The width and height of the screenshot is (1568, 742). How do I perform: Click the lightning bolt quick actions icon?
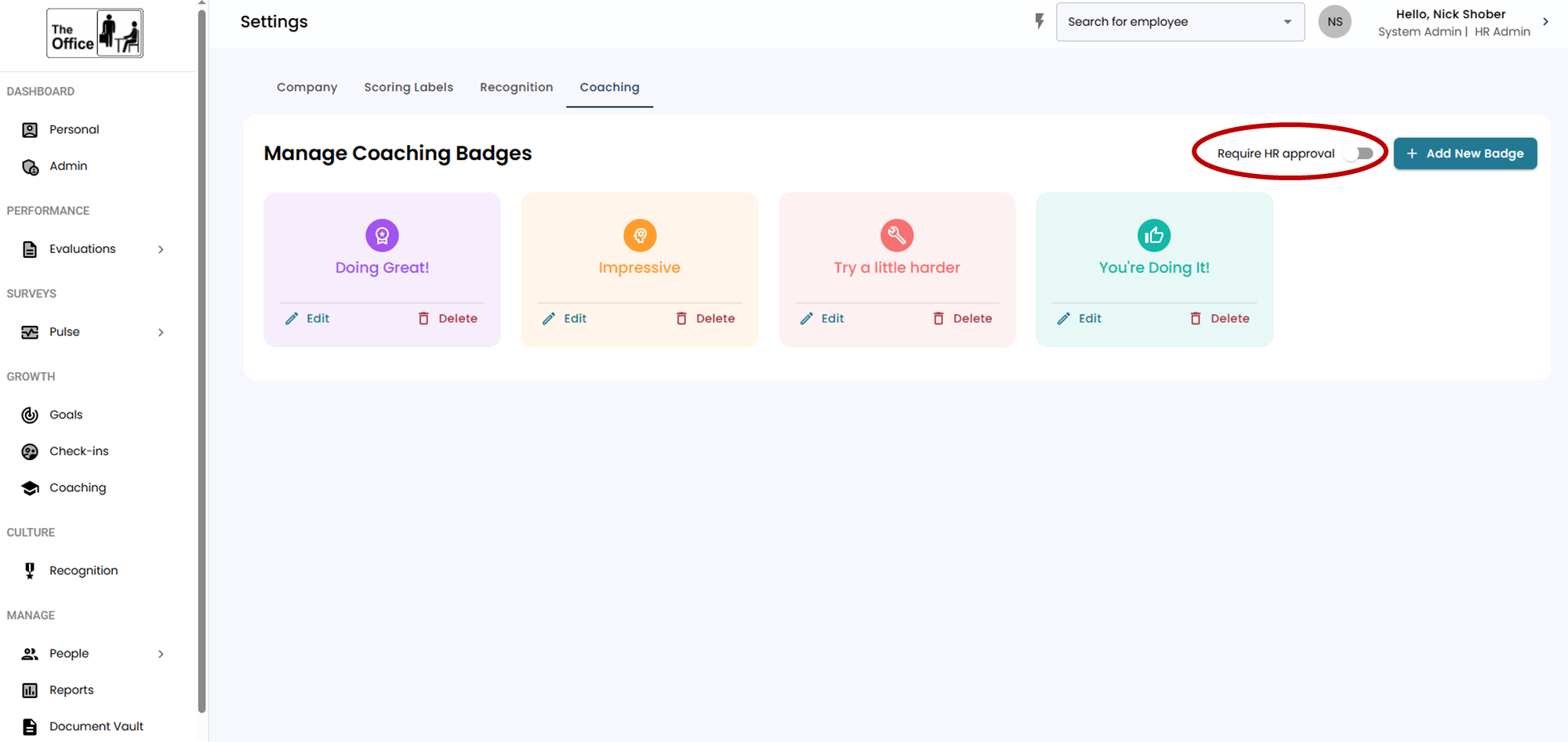tap(1040, 21)
